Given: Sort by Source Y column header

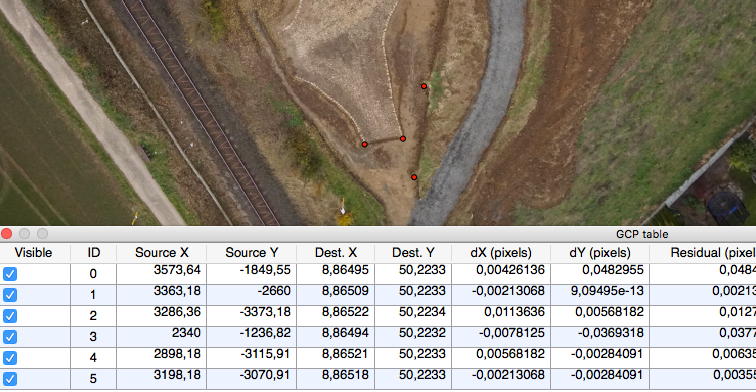Looking at the screenshot, I should [252, 253].
